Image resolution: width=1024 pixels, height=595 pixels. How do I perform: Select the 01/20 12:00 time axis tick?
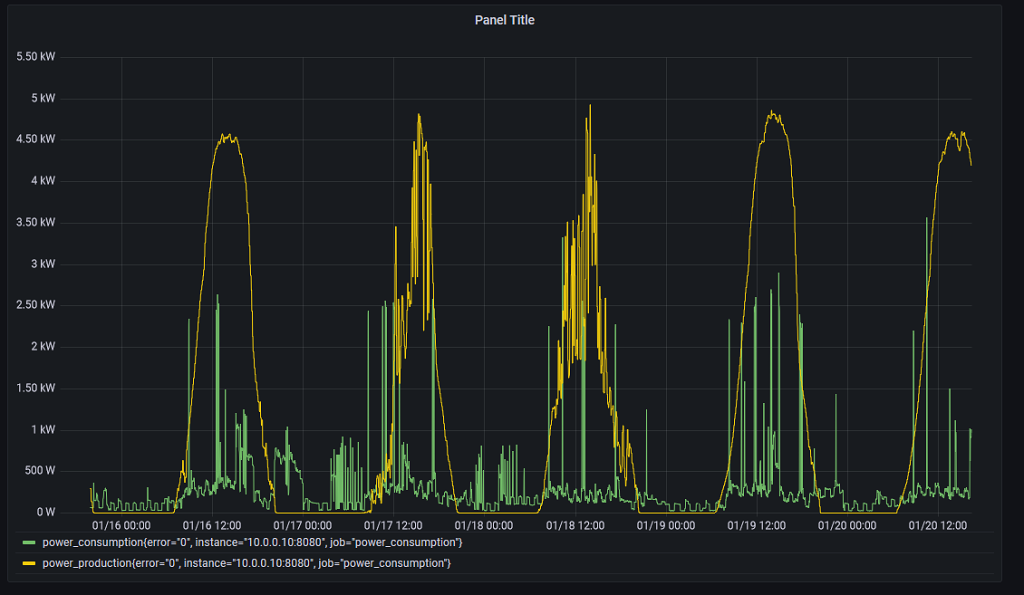coord(937,525)
